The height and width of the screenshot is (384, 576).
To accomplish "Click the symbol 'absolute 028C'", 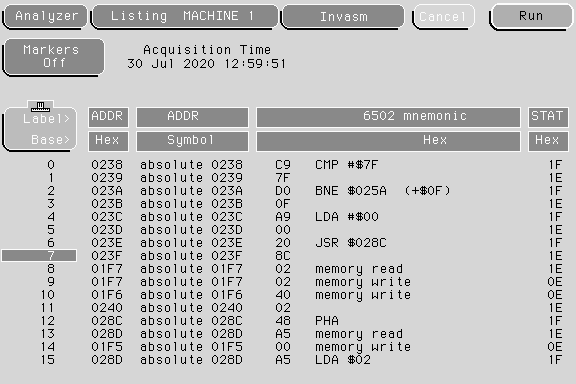I will pyautogui.click(x=191, y=321).
